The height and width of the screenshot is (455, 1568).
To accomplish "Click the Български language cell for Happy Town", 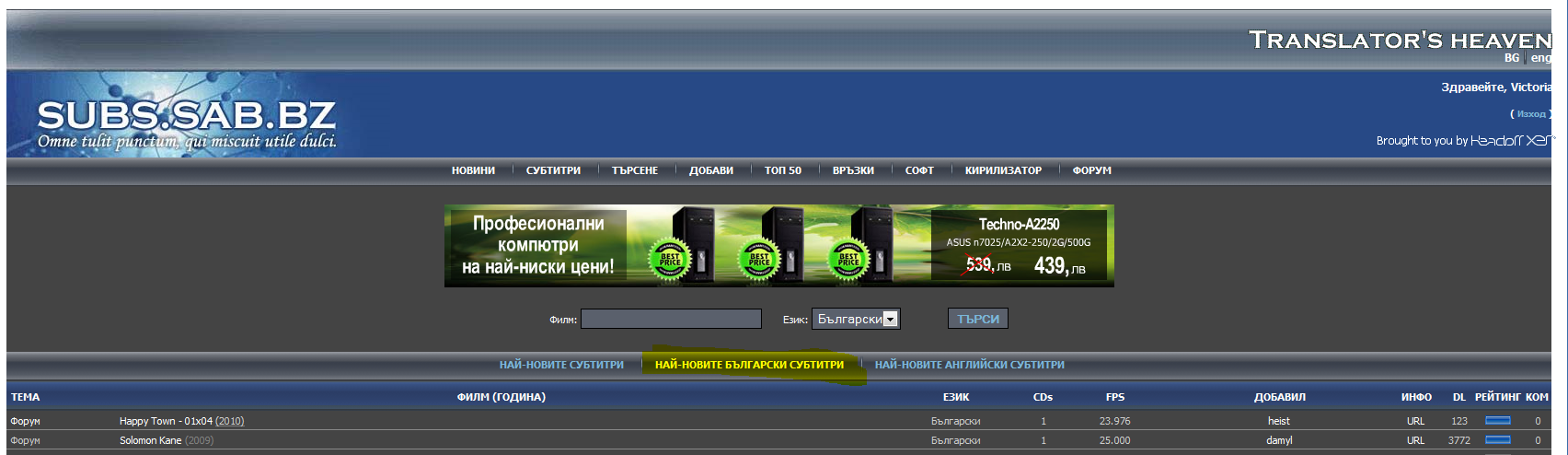I will click(x=956, y=421).
